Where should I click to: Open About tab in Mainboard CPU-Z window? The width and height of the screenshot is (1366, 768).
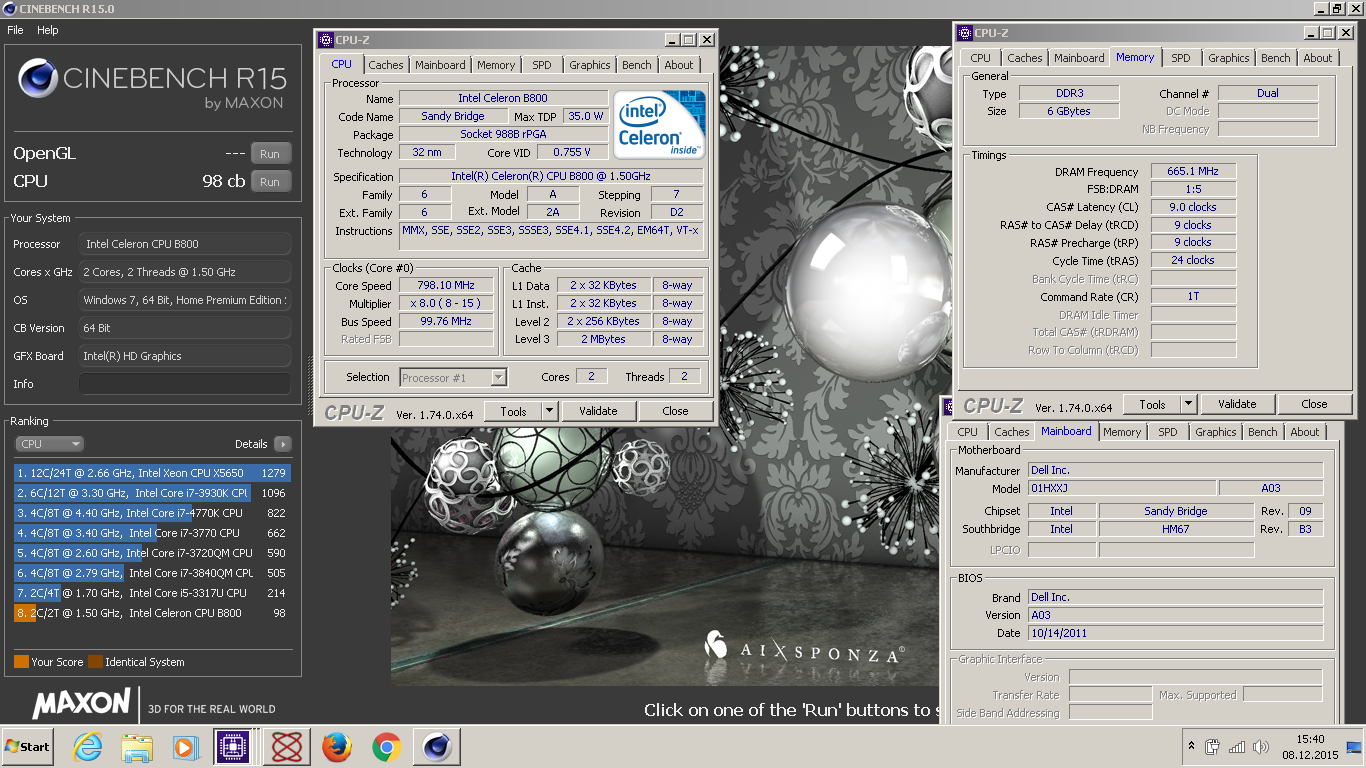1305,432
